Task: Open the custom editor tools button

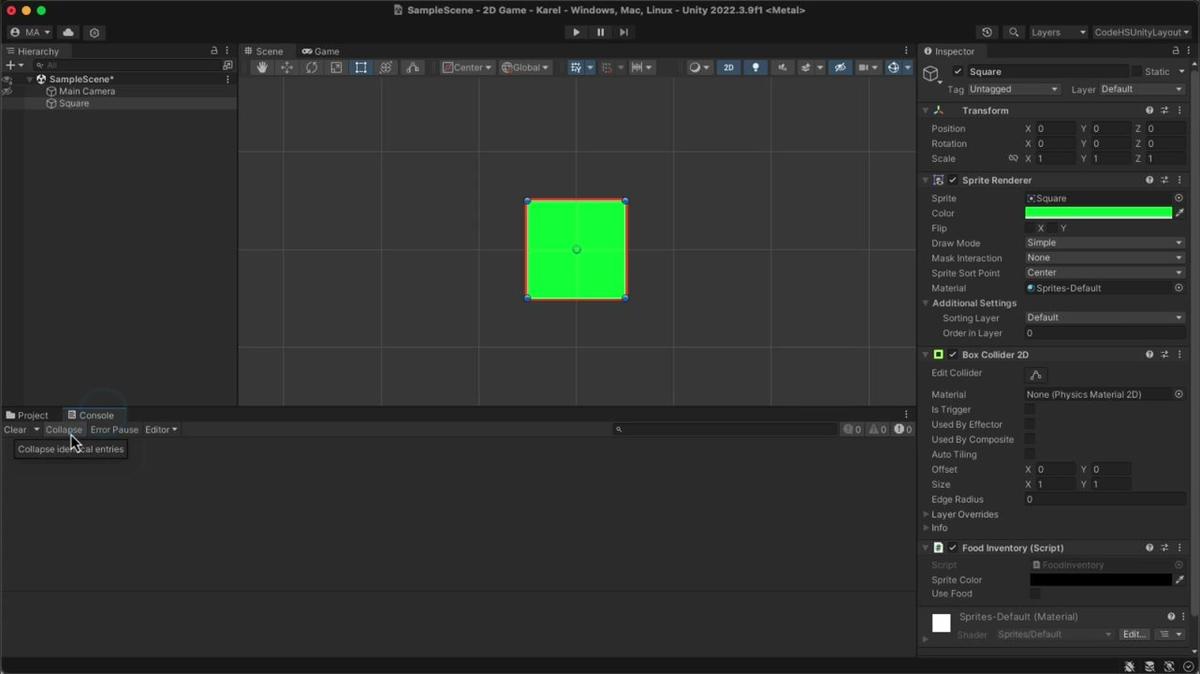Action: [x=412, y=67]
